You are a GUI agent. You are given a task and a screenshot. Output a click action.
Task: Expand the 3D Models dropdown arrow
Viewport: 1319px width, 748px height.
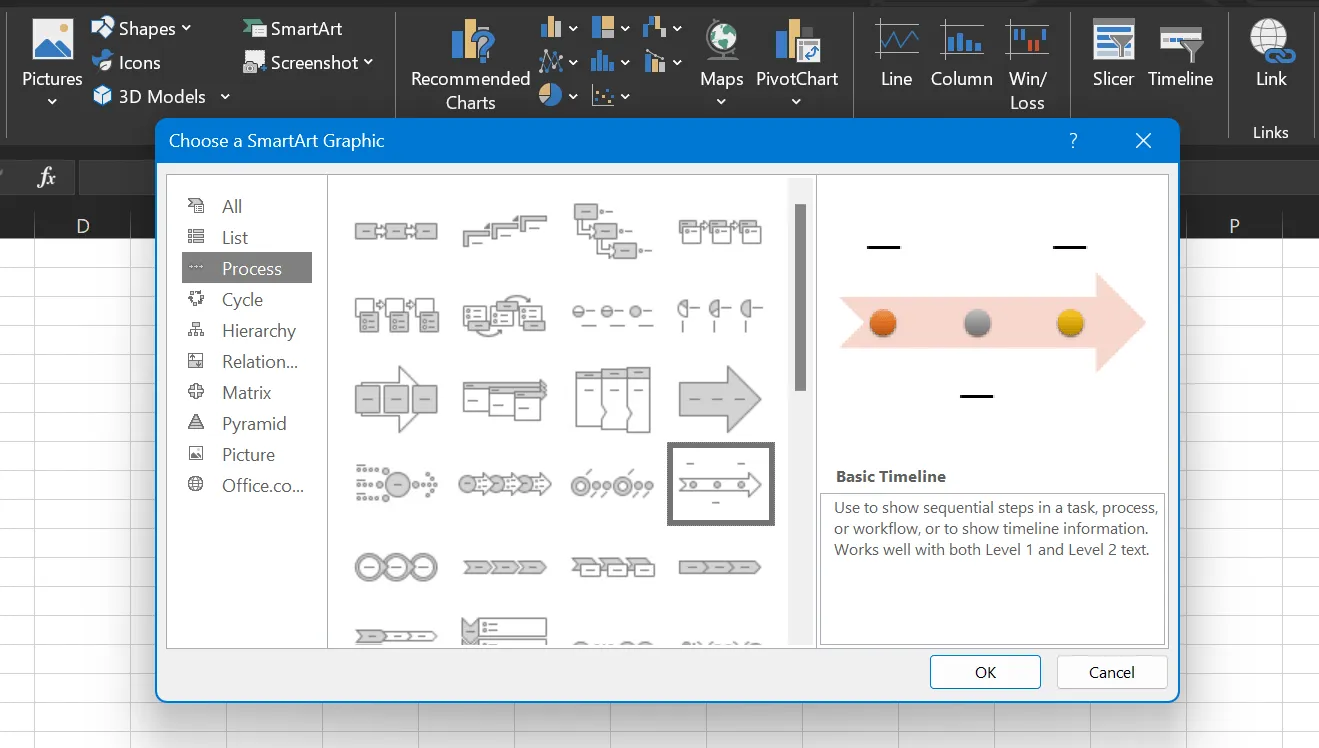(225, 96)
